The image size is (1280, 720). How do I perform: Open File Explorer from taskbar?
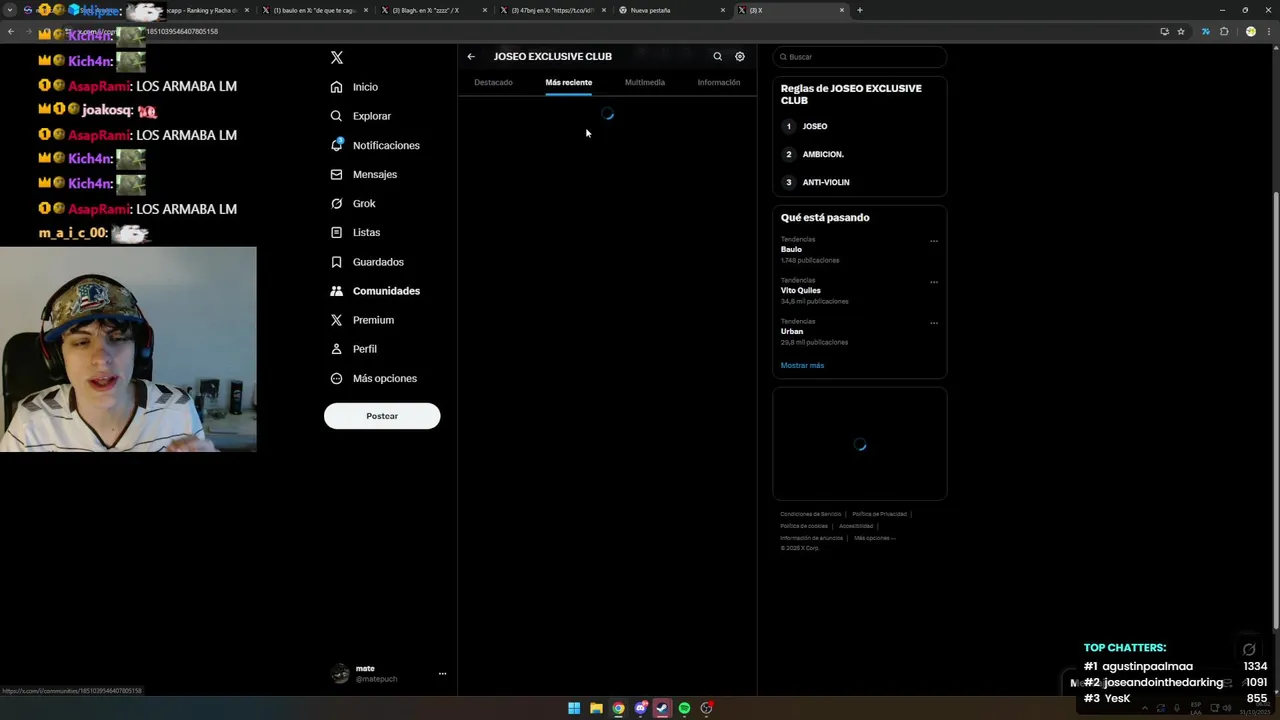[596, 708]
